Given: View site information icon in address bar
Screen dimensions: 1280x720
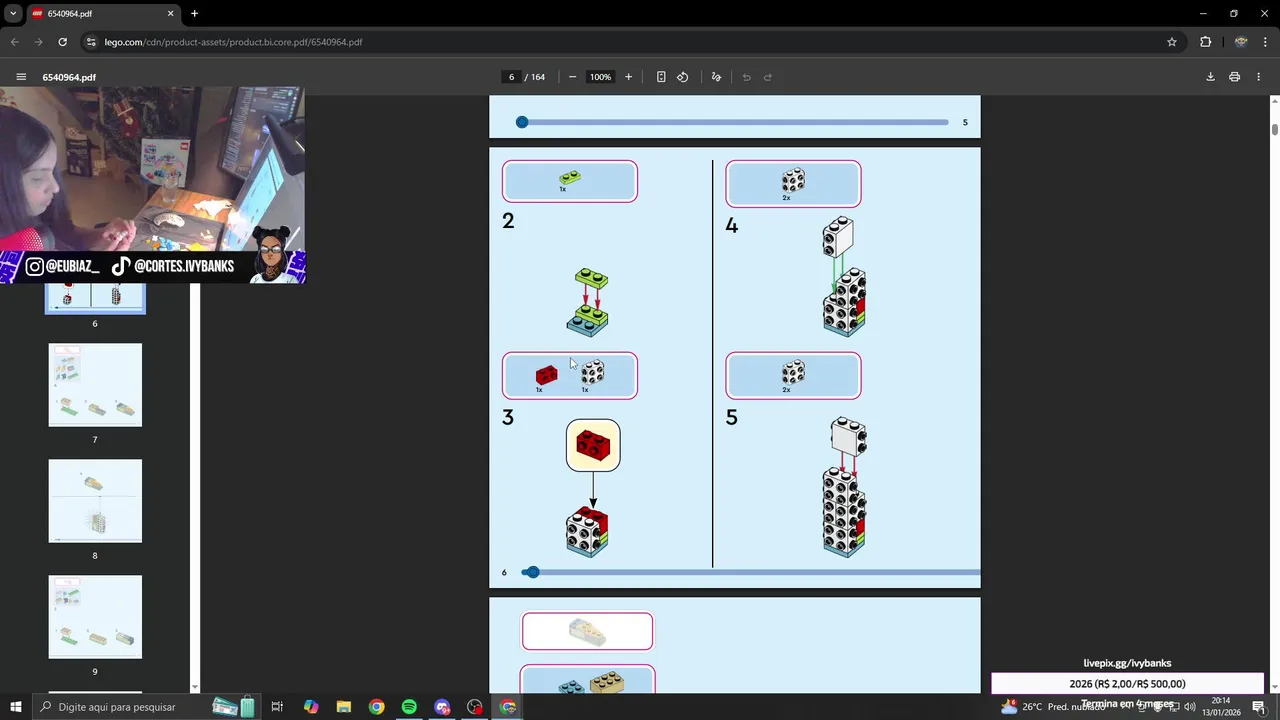Looking at the screenshot, I should coord(91,42).
